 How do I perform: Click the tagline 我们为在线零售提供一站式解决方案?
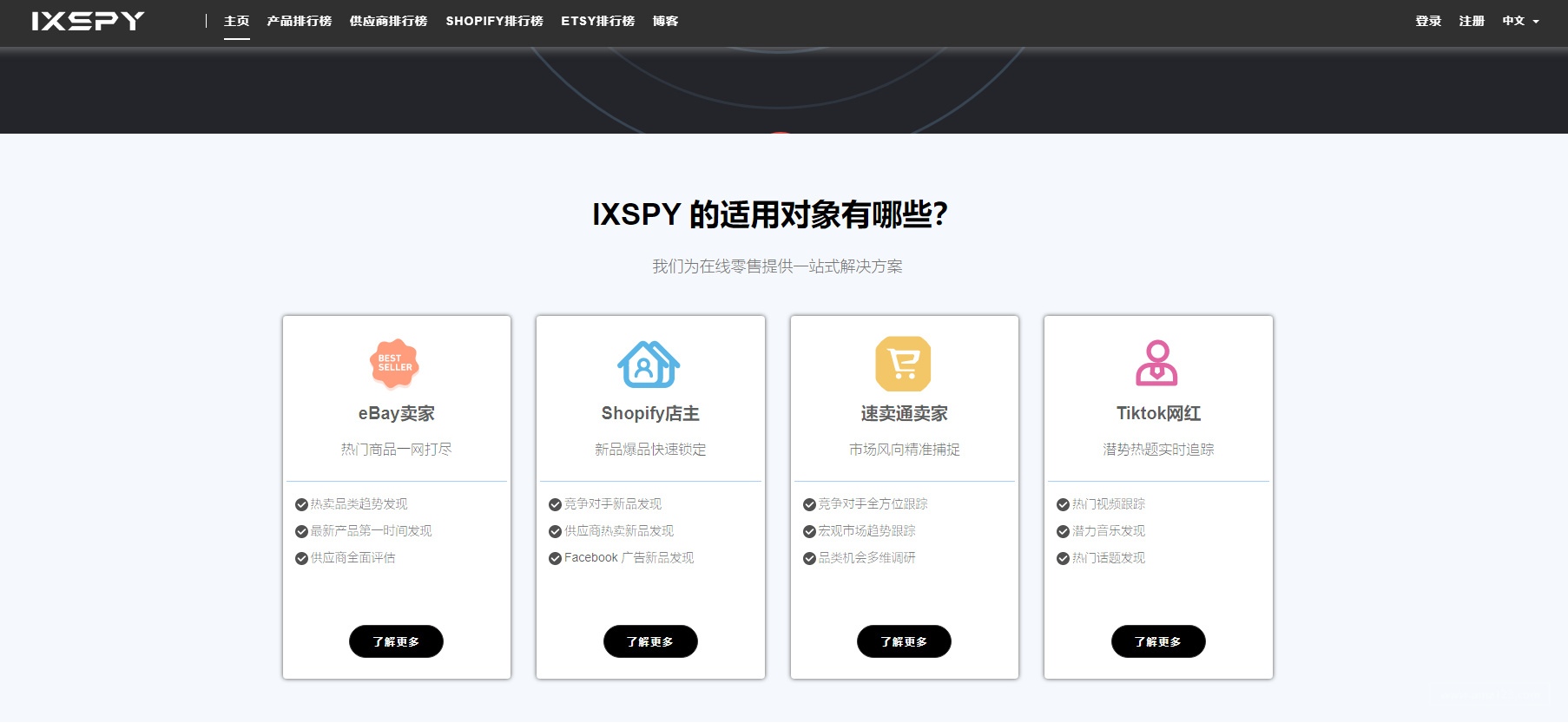pos(778,266)
